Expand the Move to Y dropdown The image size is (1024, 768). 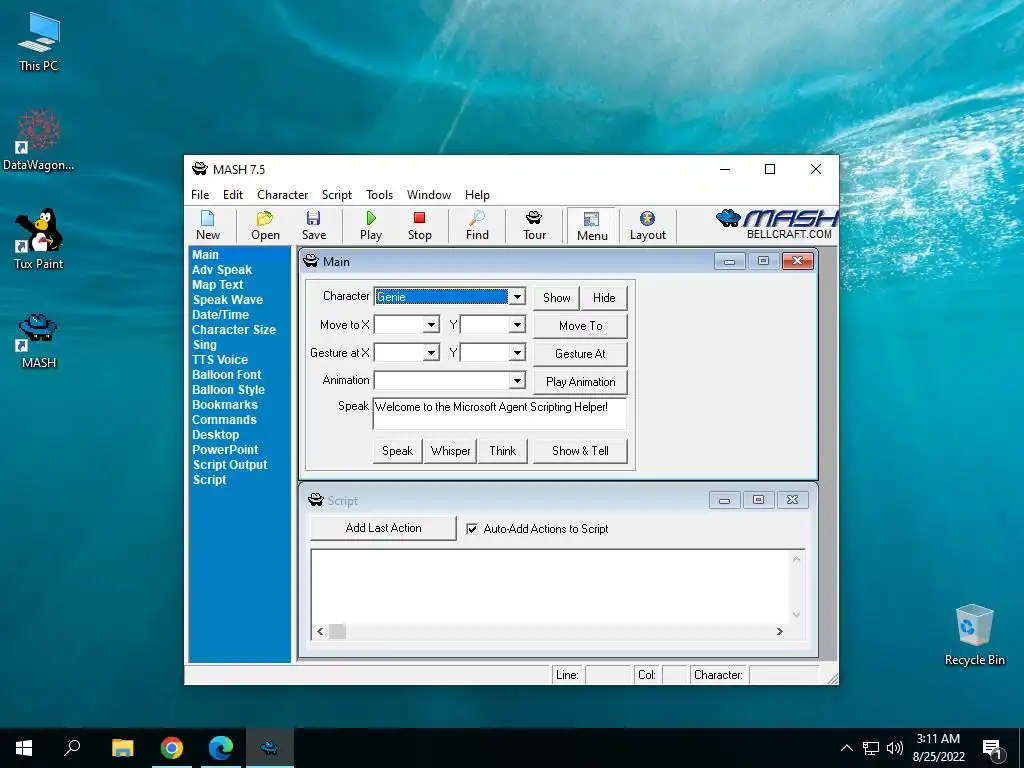(517, 325)
